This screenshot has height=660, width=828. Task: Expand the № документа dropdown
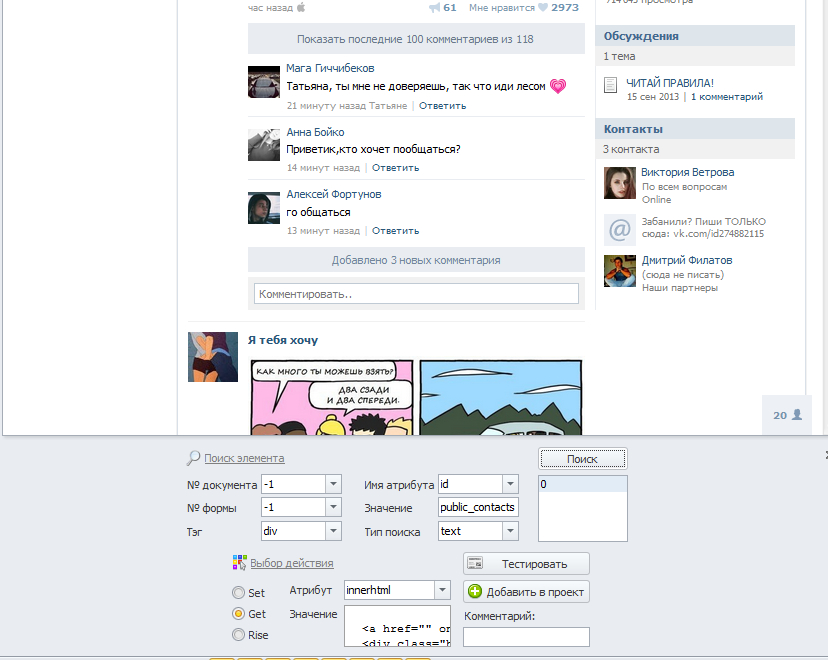point(333,484)
